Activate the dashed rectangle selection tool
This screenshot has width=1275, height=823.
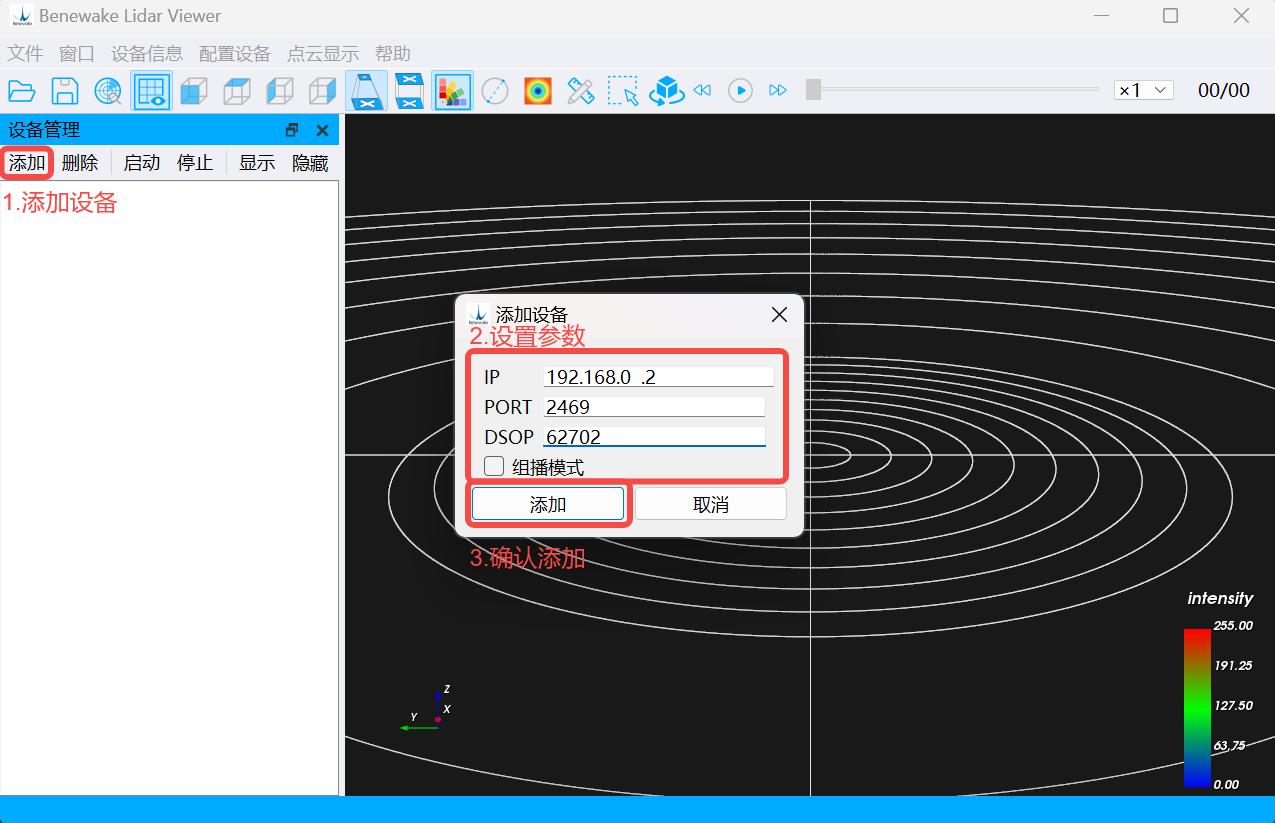(624, 91)
